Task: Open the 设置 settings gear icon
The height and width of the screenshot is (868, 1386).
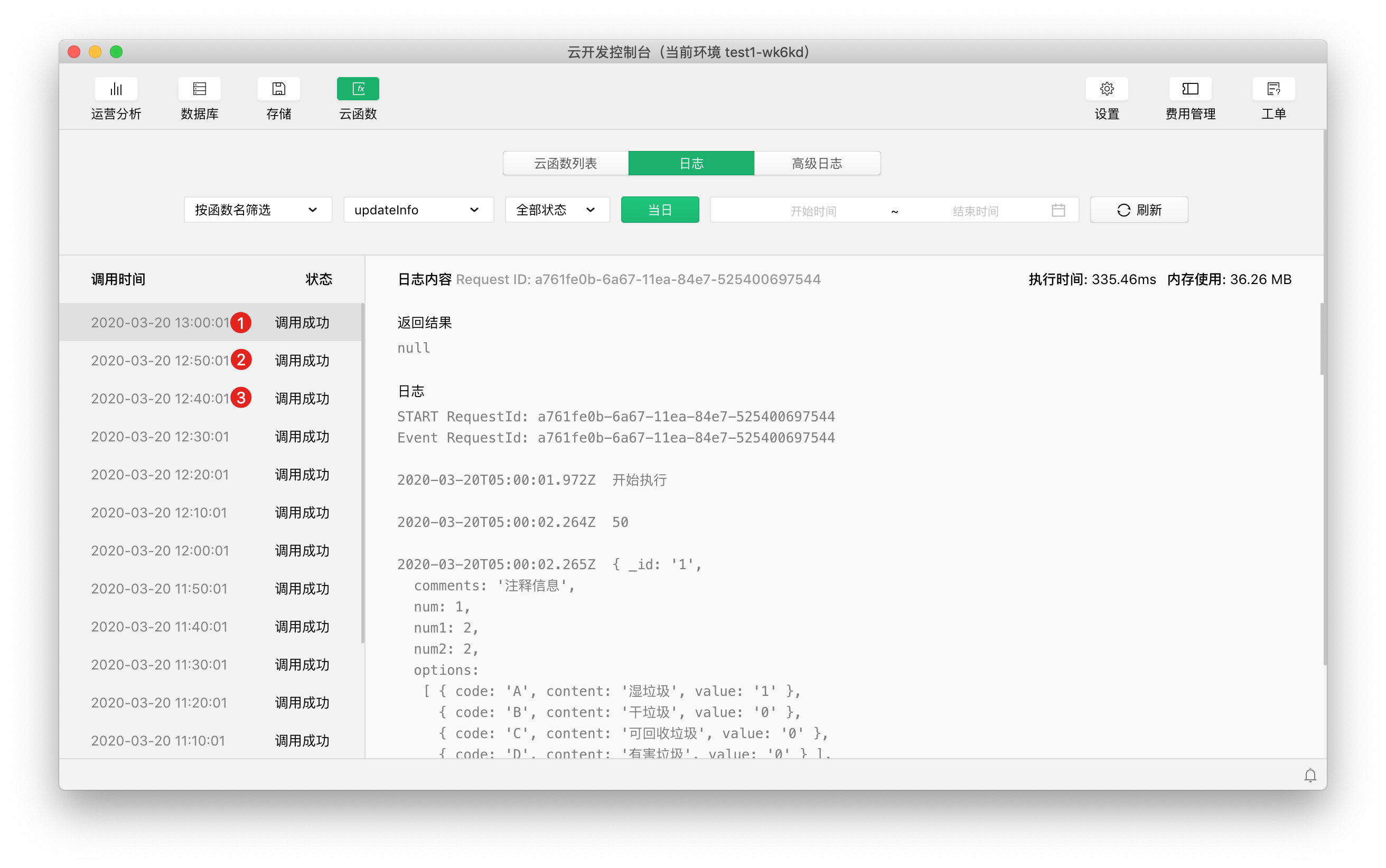Action: 1107,89
